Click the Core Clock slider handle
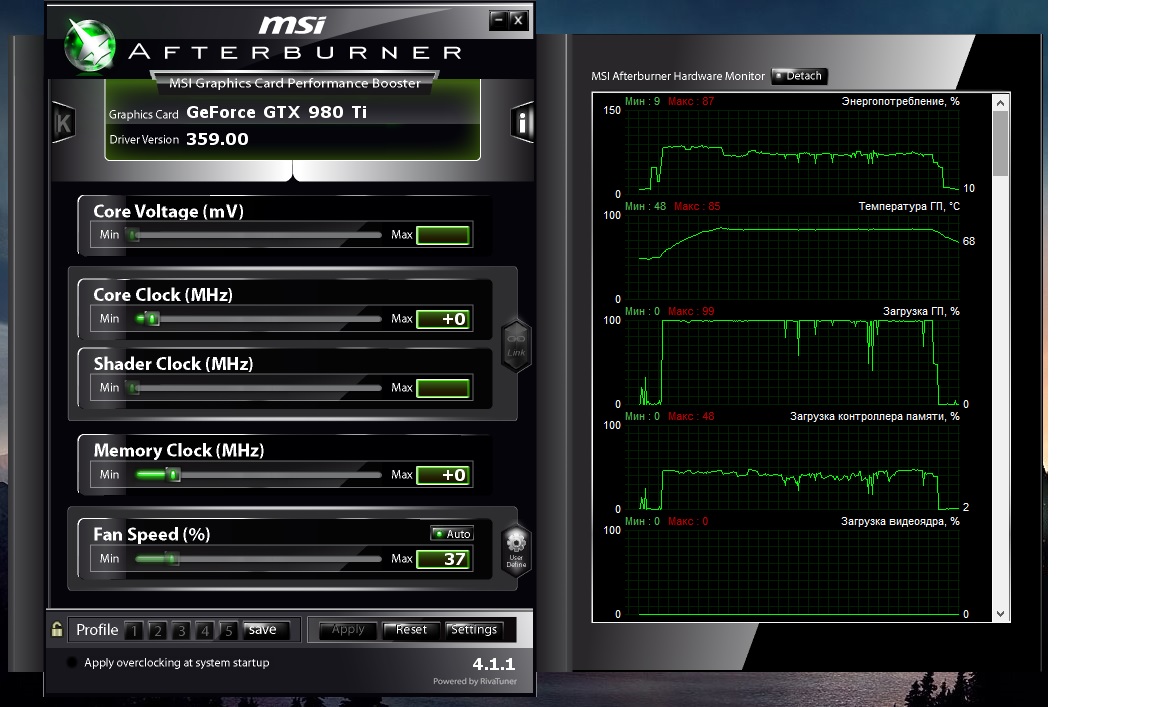1152x707 pixels. coord(151,319)
